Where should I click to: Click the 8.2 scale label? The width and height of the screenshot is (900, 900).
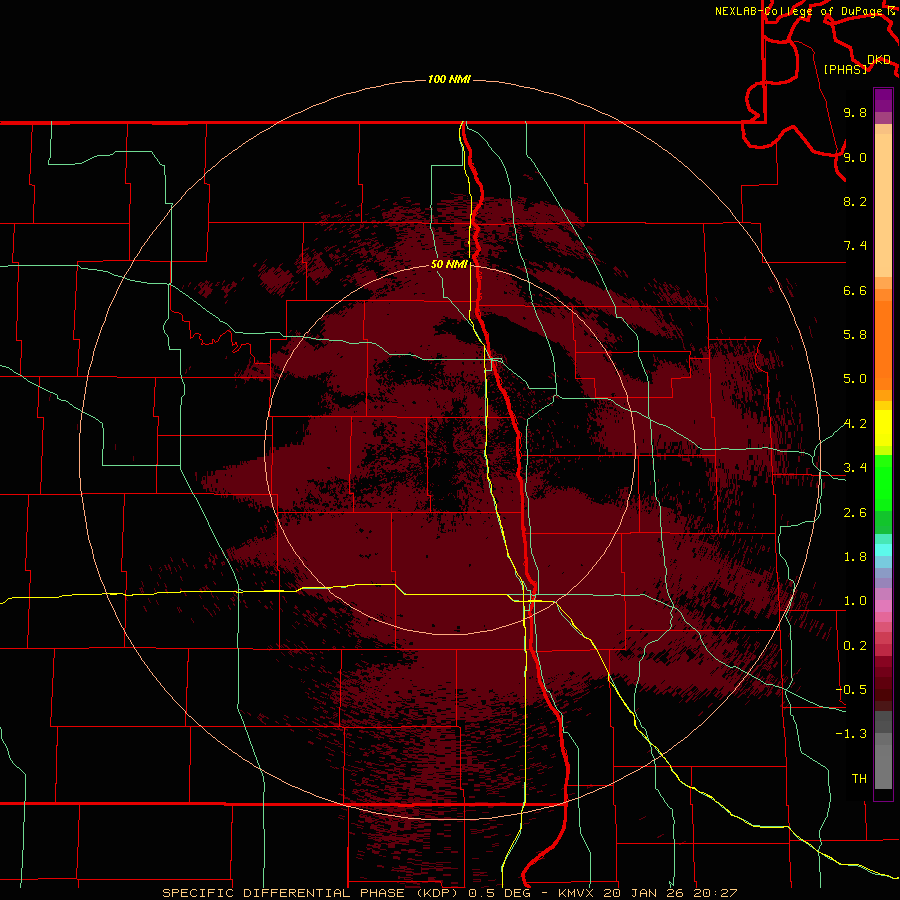pyautogui.click(x=855, y=201)
